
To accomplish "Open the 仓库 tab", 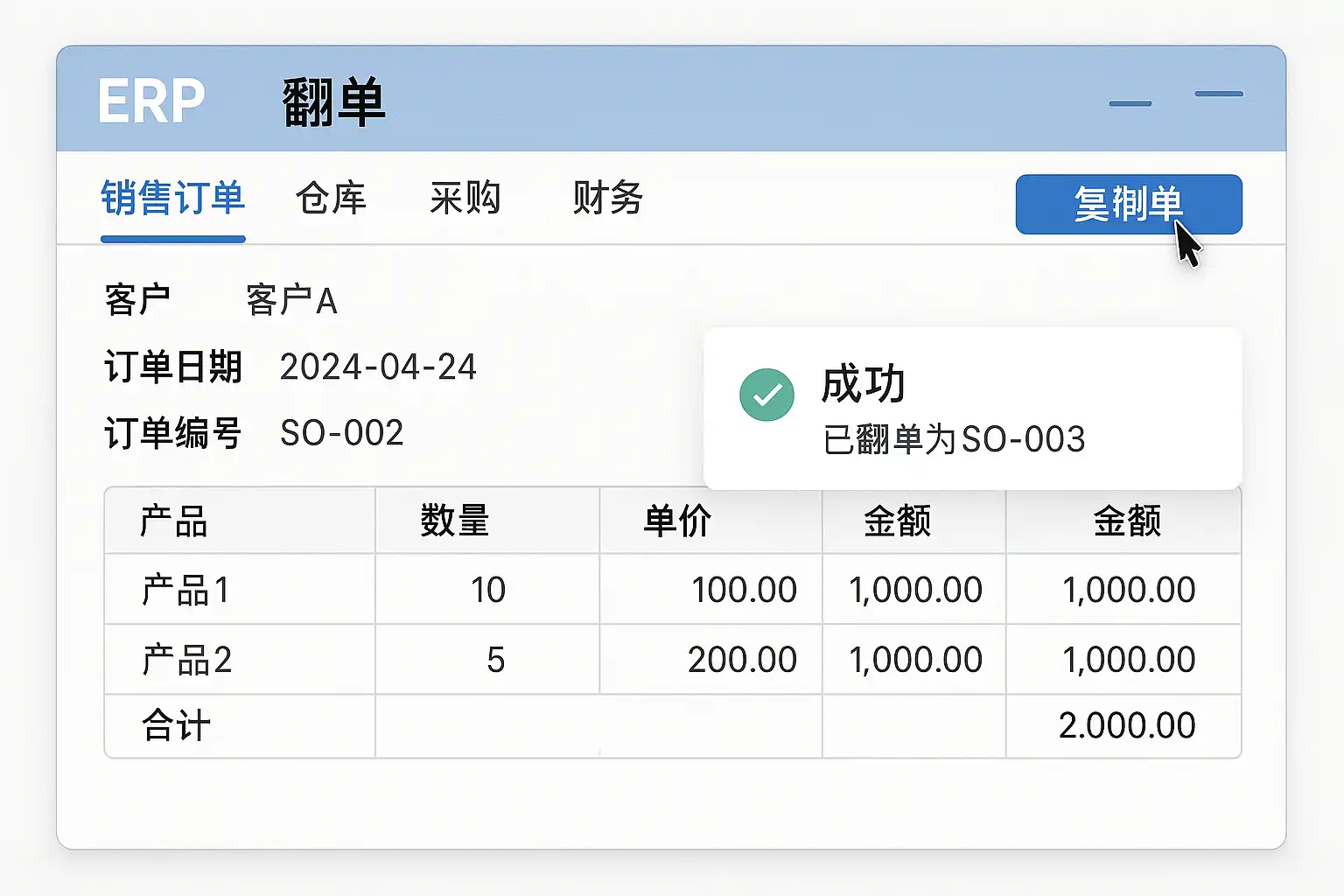I will (331, 199).
